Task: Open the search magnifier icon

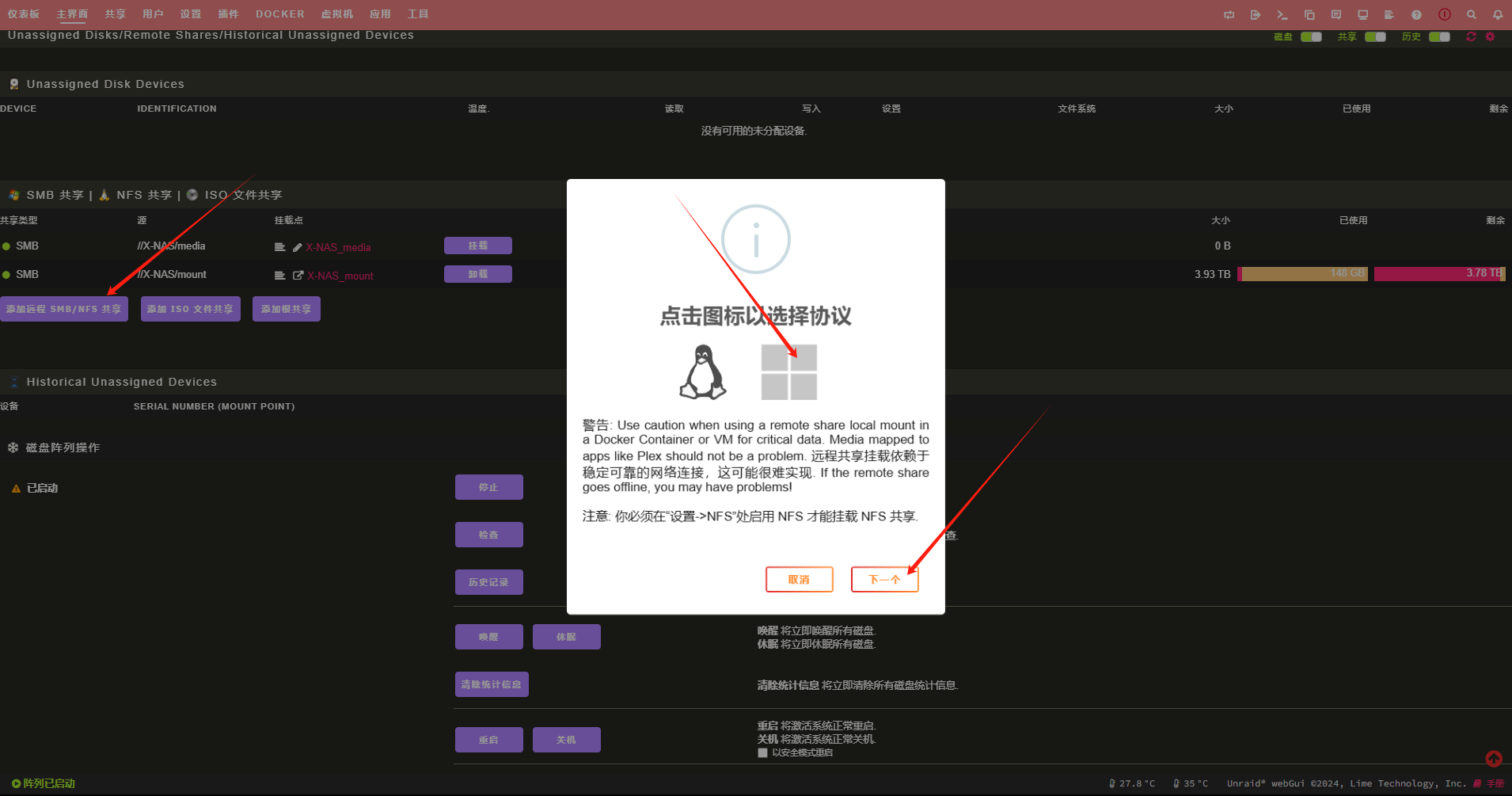Action: (1471, 15)
